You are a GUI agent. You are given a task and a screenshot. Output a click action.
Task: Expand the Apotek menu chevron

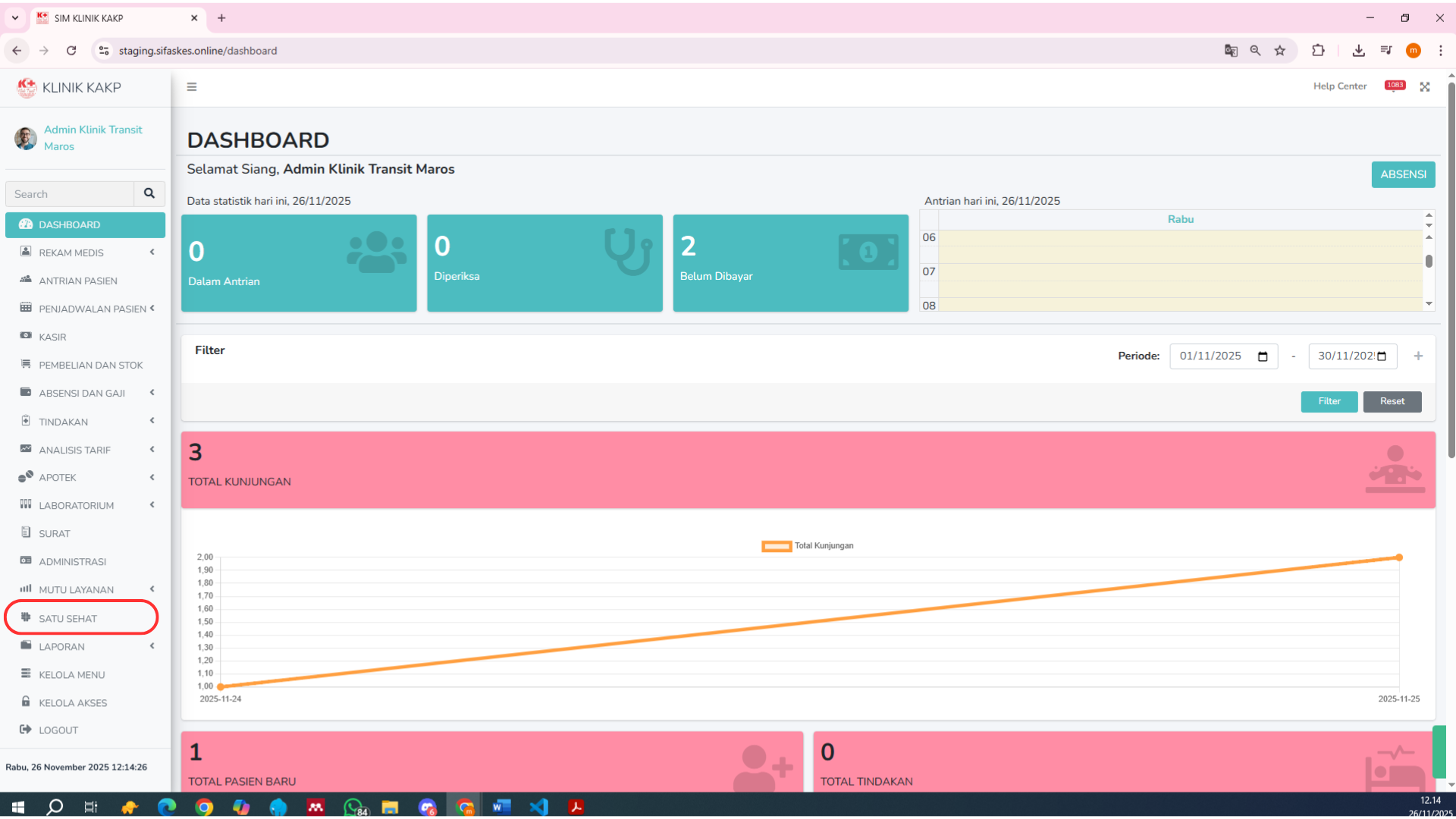pos(152,478)
